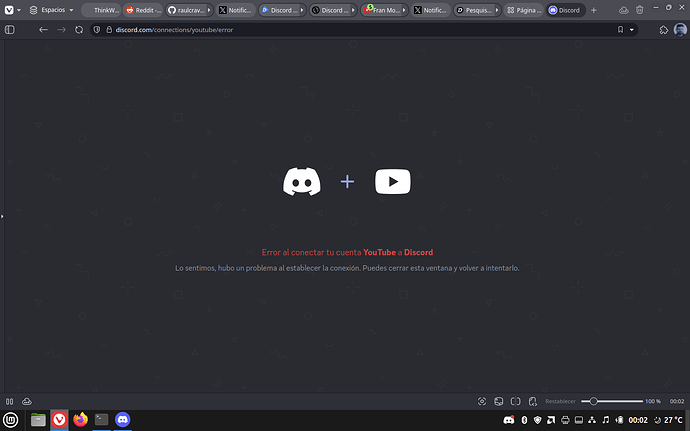Go back to previous page
This screenshot has height=431, width=690.
pyautogui.click(x=43, y=29)
